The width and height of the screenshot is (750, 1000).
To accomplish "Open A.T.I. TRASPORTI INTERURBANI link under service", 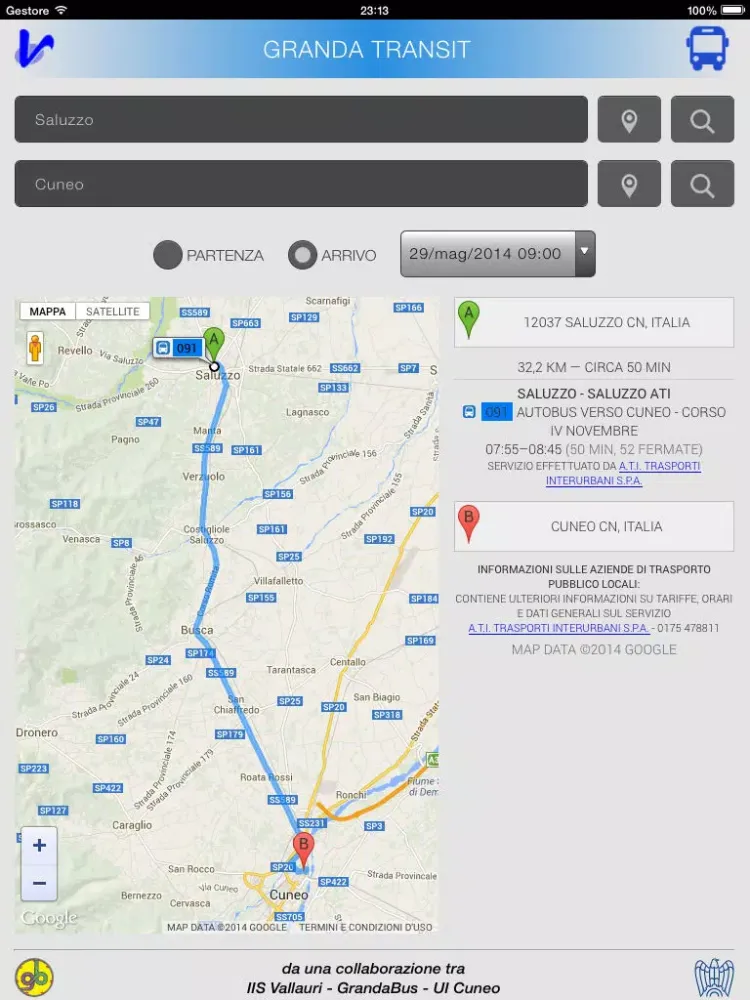I will [x=623, y=473].
